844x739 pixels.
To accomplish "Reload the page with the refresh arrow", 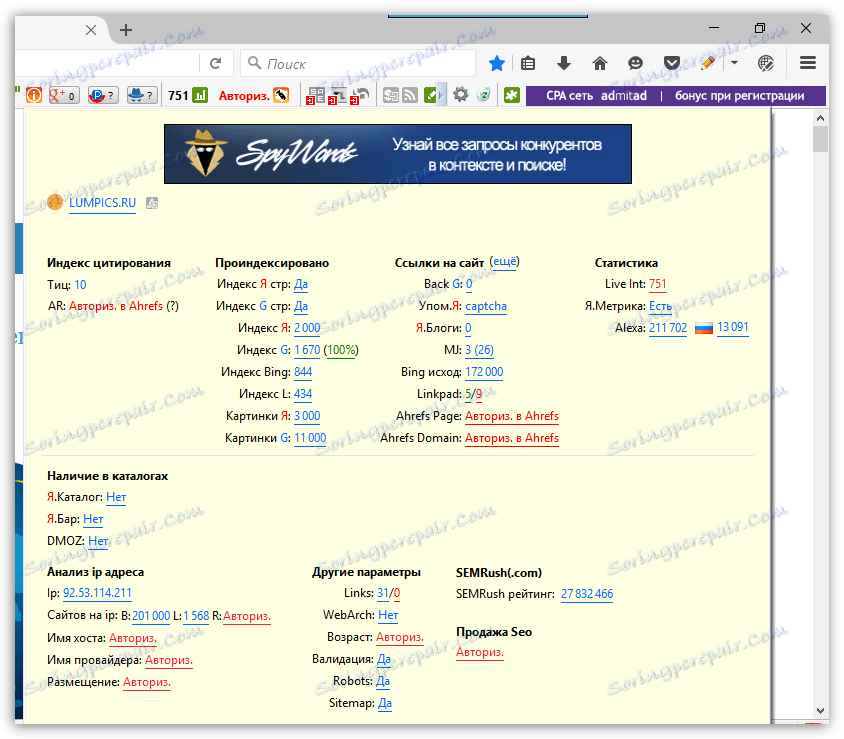I will point(215,64).
